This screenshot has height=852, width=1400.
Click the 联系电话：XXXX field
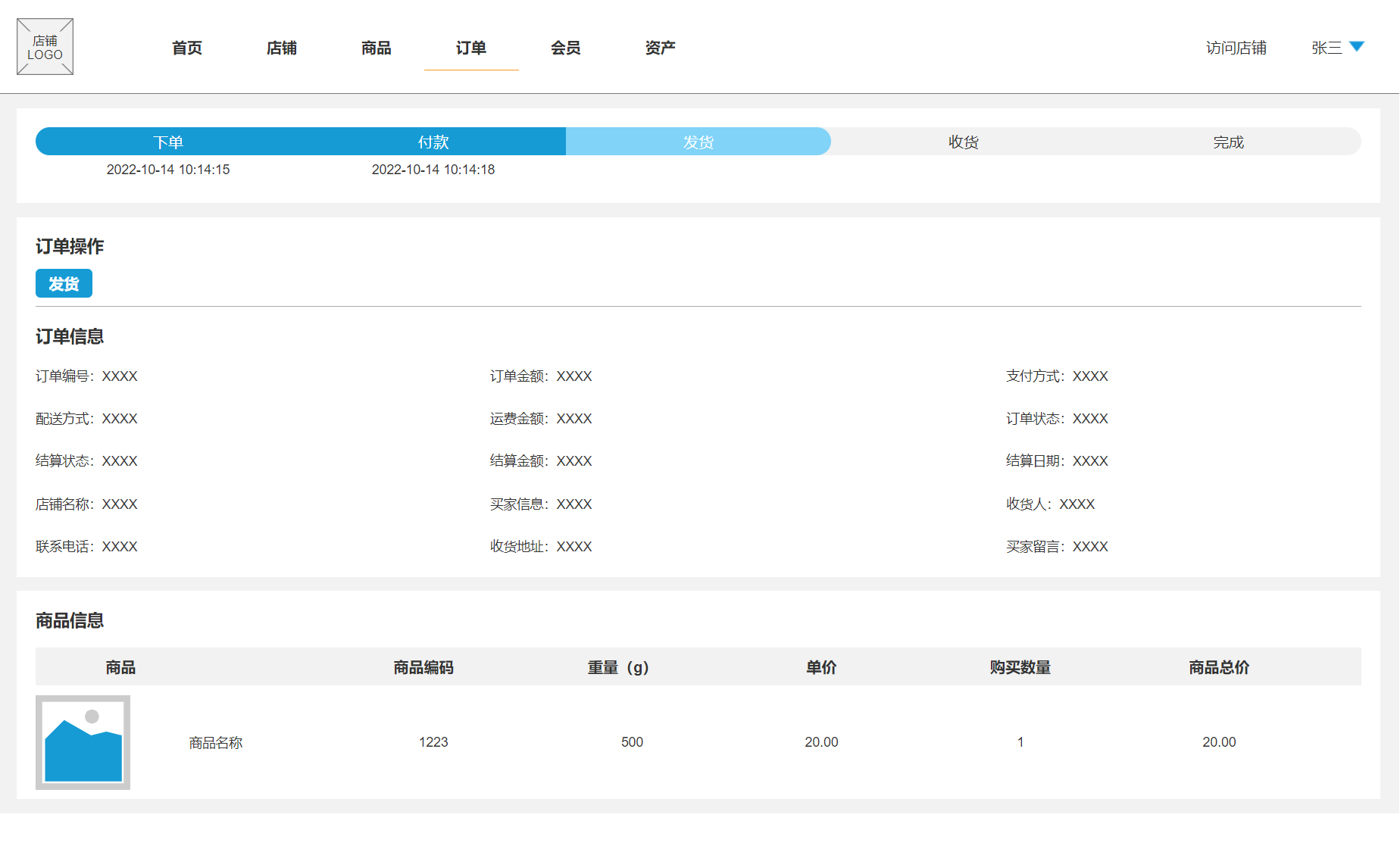[x=86, y=547]
